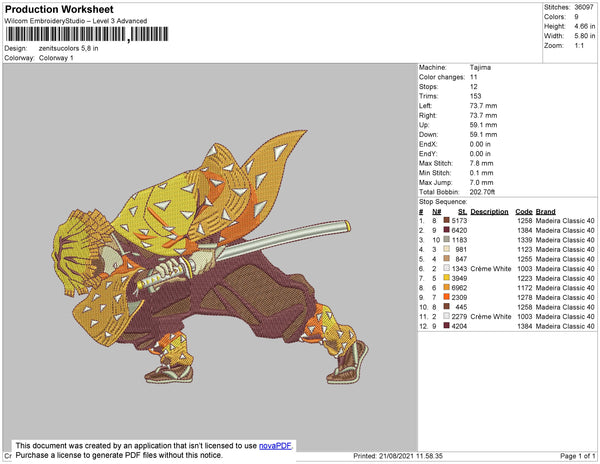Click color swatch for stop 4 (981)
Viewport: 600px width, 464px height.
click(446, 249)
